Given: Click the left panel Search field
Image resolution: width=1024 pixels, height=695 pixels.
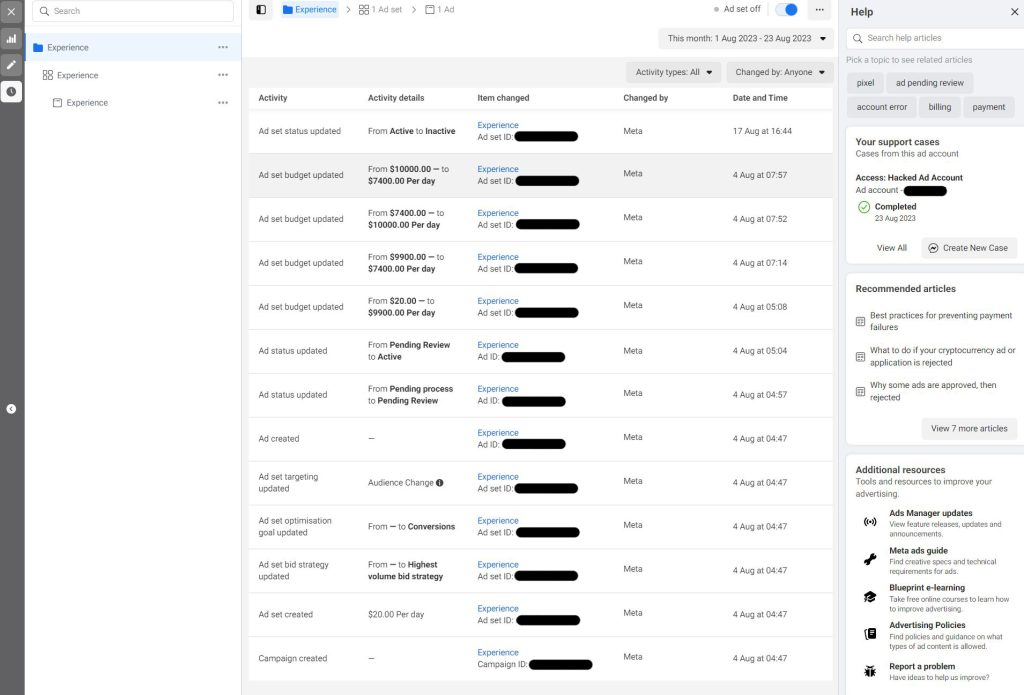Looking at the screenshot, I should pyautogui.click(x=133, y=11).
